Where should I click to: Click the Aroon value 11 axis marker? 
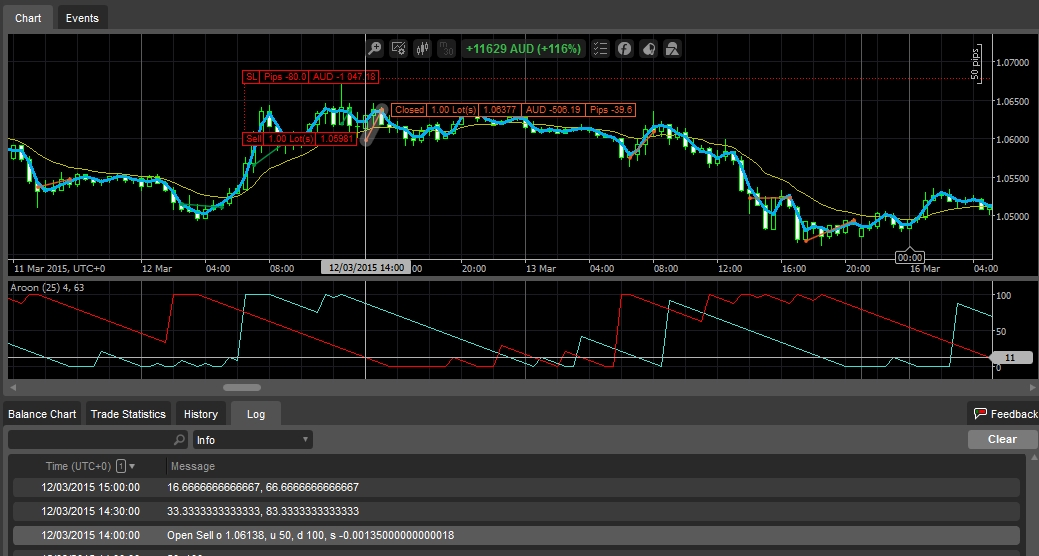1011,357
